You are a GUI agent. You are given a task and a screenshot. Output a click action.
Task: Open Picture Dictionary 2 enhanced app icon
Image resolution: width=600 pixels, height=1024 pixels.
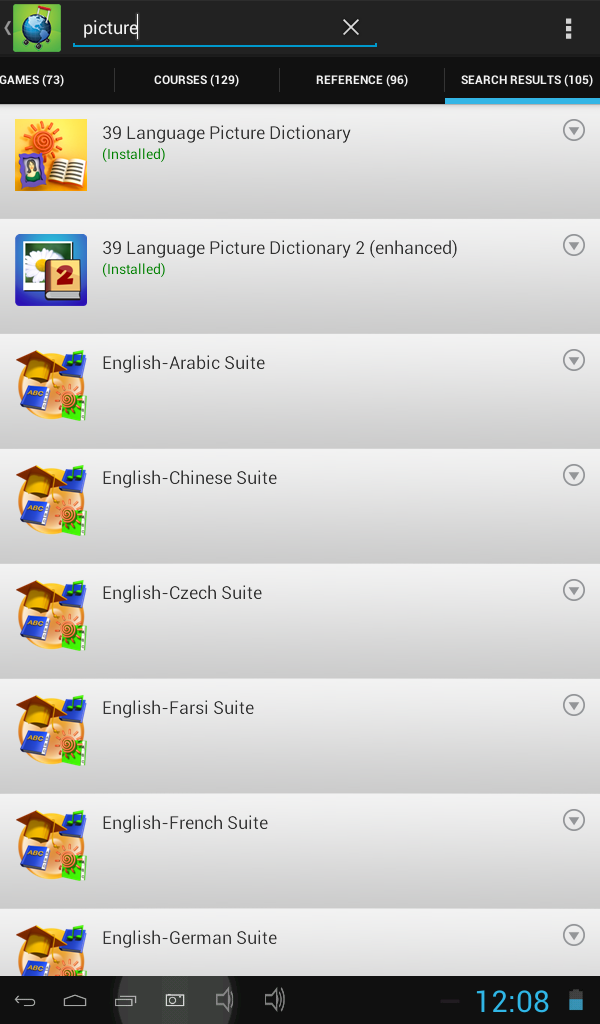51,270
